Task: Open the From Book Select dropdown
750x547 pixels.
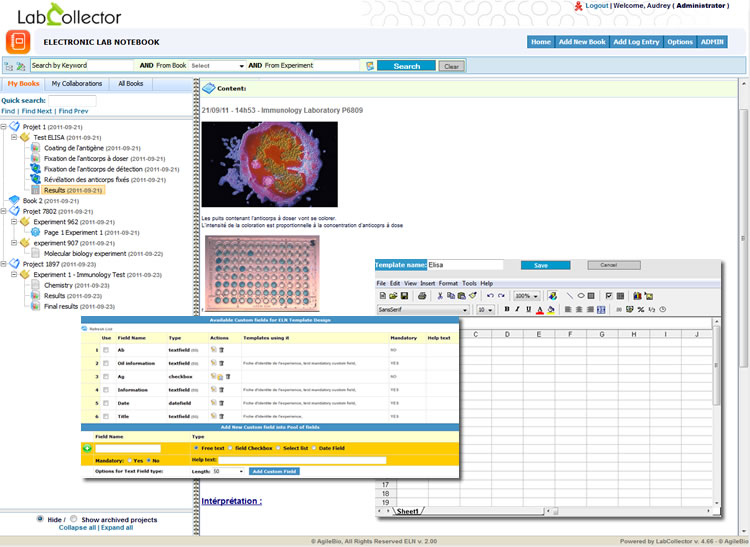Action: point(218,66)
